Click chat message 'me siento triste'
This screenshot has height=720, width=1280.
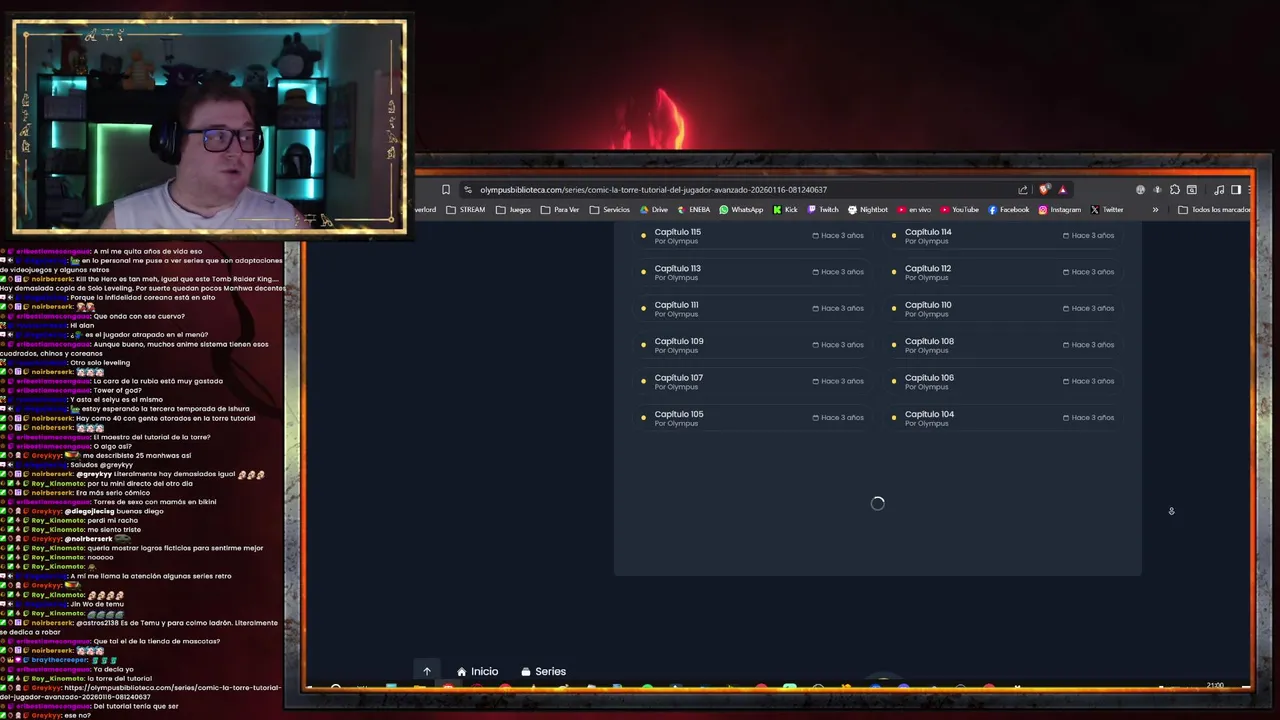pos(114,529)
